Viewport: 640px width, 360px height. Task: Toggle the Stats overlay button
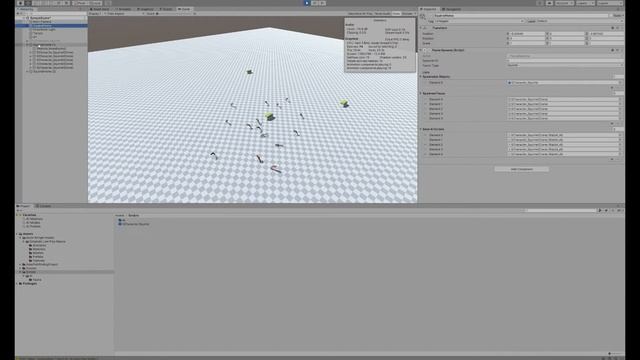pos(396,13)
